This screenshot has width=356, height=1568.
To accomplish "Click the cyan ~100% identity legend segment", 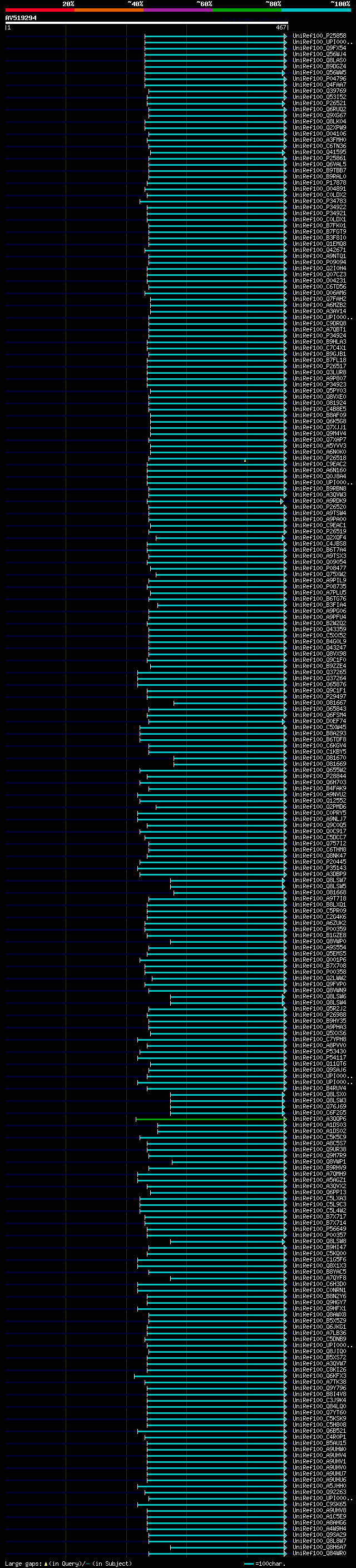I will coord(316,10).
